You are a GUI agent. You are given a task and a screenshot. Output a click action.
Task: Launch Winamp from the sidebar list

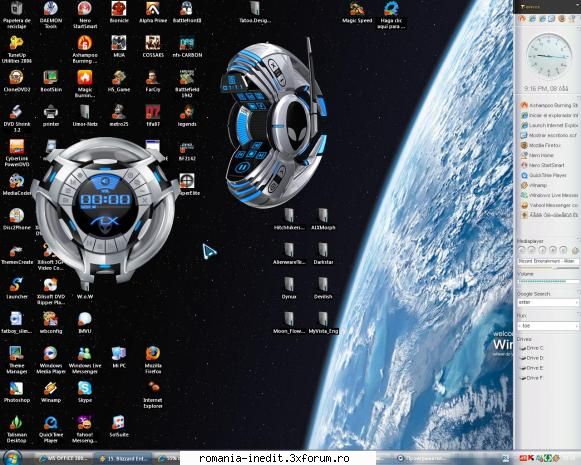coord(534,185)
